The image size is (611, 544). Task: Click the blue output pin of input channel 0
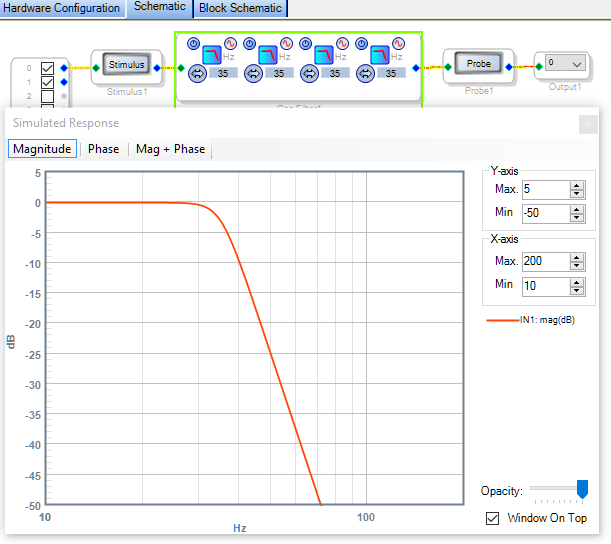tap(64, 68)
